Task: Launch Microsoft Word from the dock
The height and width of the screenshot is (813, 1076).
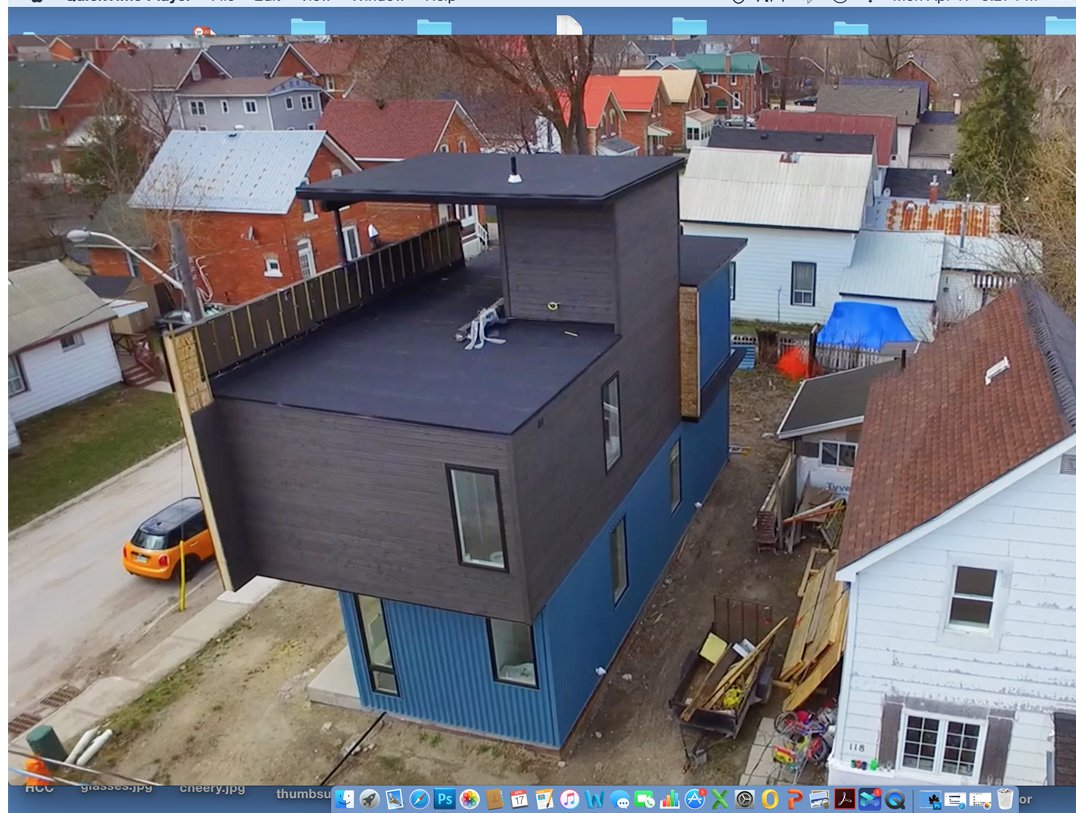Action: 594,799
